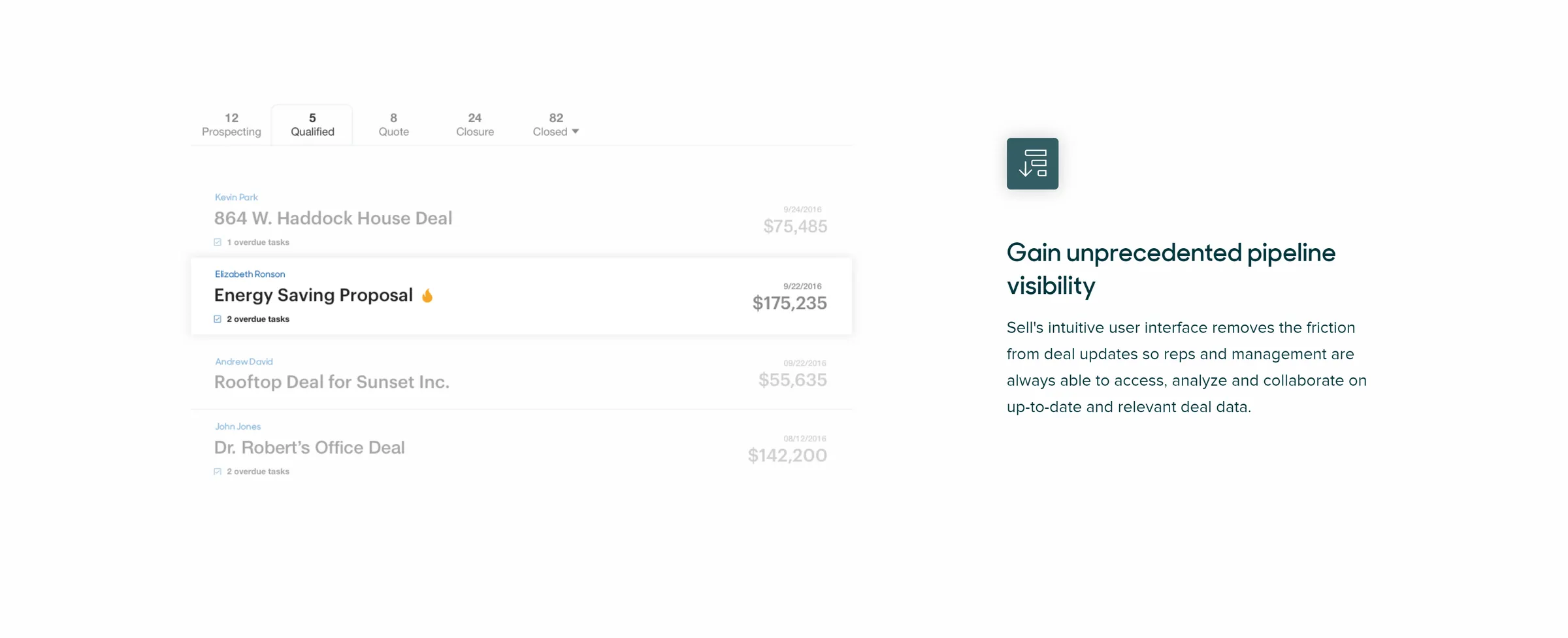This screenshot has width=1568, height=638.
Task: Select the Energy Saving Proposal deal card
Action: point(521,296)
